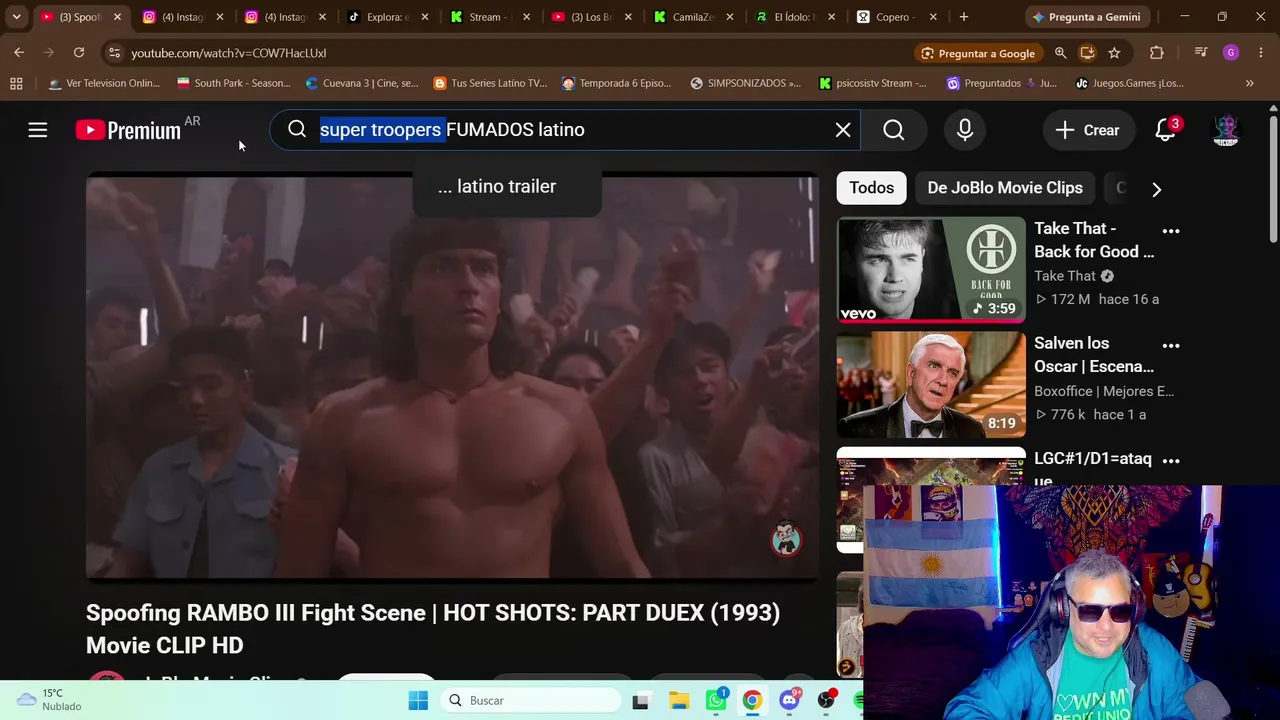1280x720 pixels.
Task: Open the Boxoffice channel name link
Action: tap(1104, 391)
